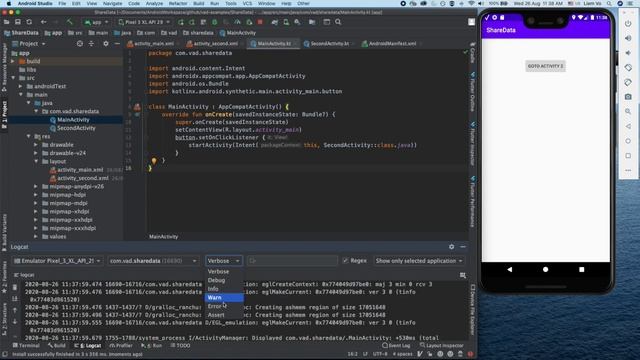Click the Back navigation arrow in toolbar
640x360 pixels.
[x=44, y=22]
